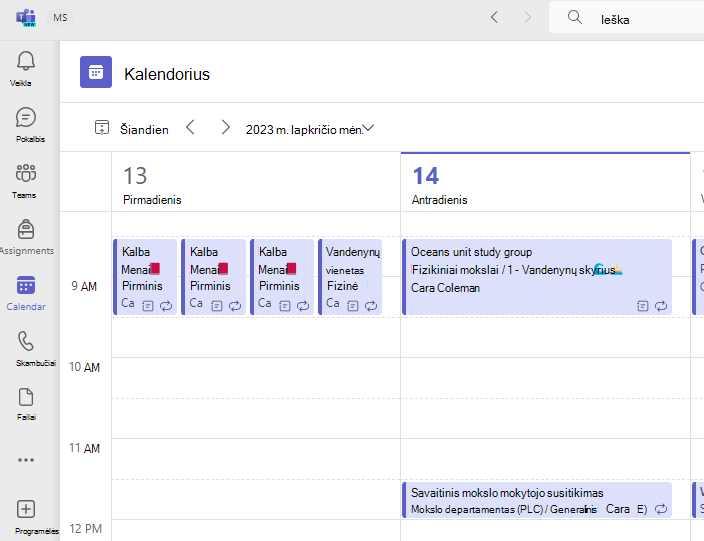Click the search magnifier icon

tap(575, 18)
